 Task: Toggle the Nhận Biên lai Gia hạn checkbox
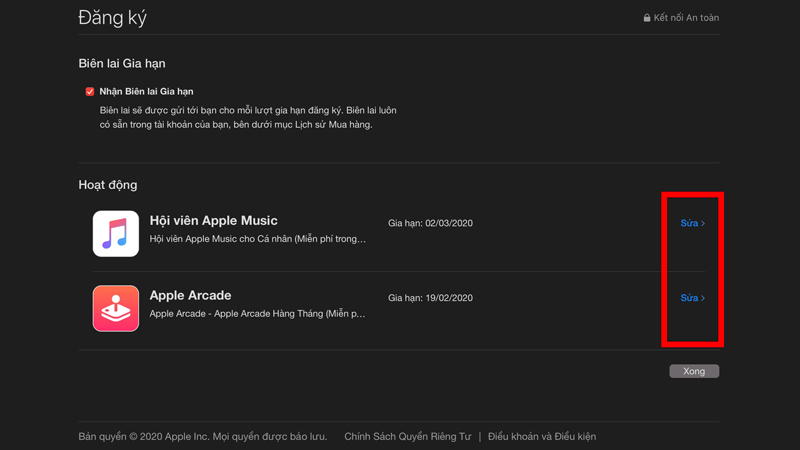[x=90, y=91]
